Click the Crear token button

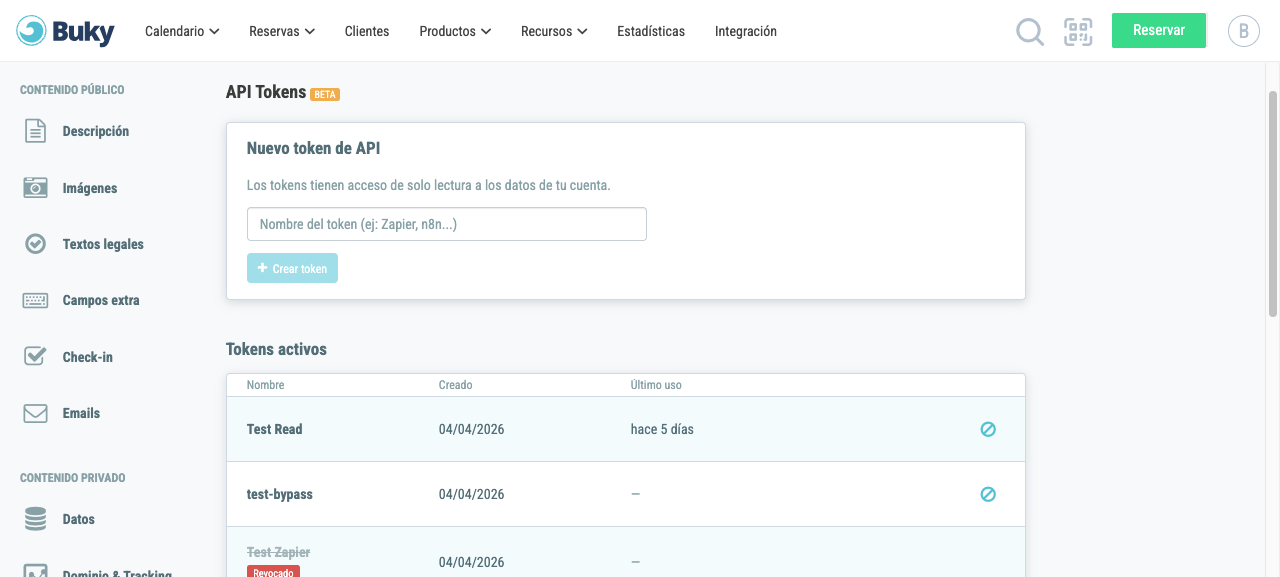(292, 268)
